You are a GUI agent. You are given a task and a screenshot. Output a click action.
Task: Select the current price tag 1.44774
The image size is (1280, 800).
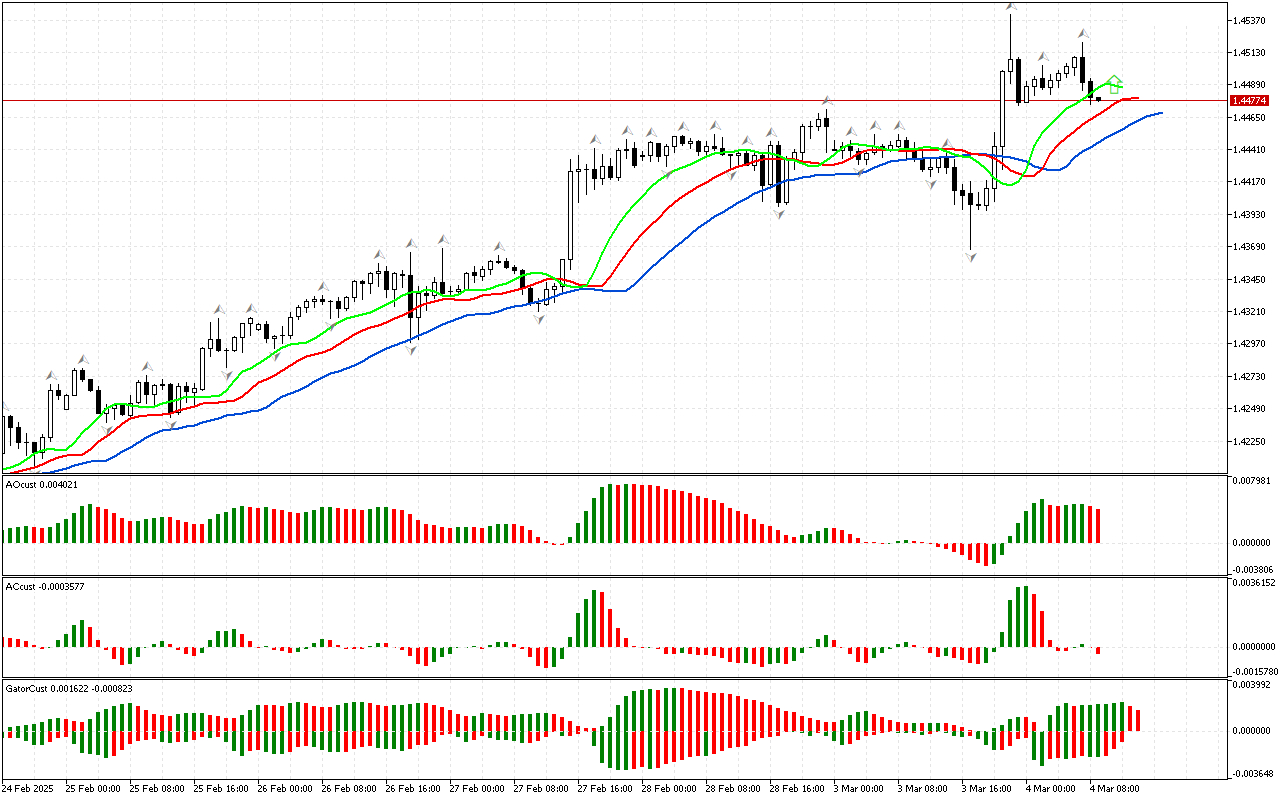pos(1250,100)
